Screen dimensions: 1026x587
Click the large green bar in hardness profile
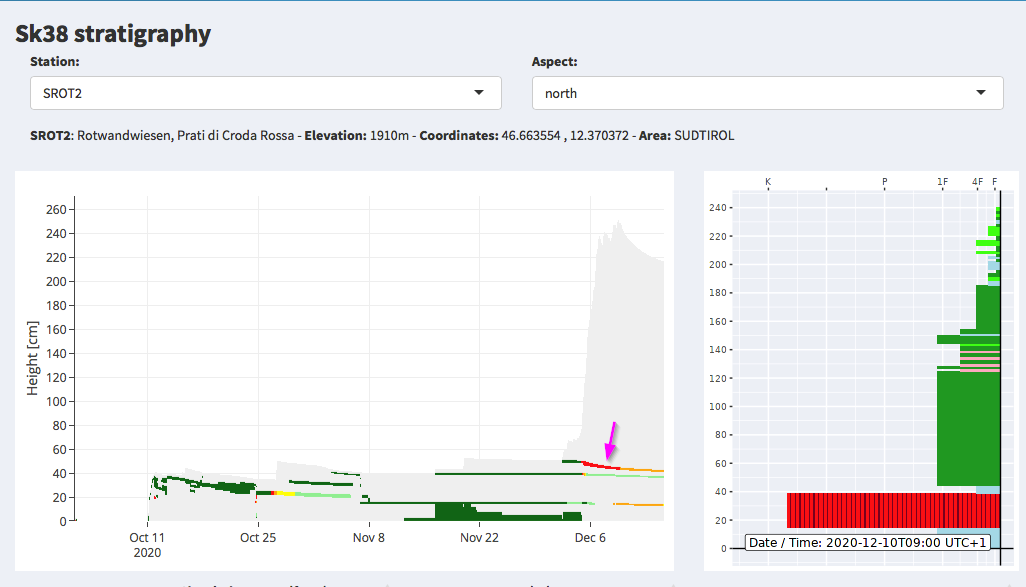point(968,429)
